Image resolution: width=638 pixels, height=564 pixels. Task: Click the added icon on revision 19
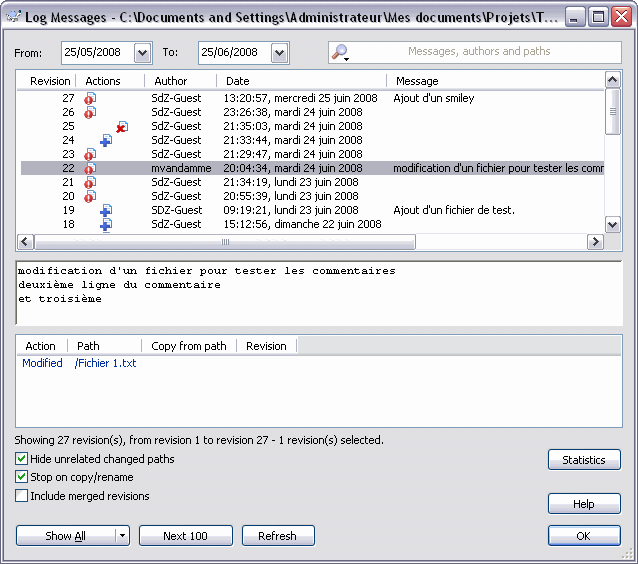105,211
